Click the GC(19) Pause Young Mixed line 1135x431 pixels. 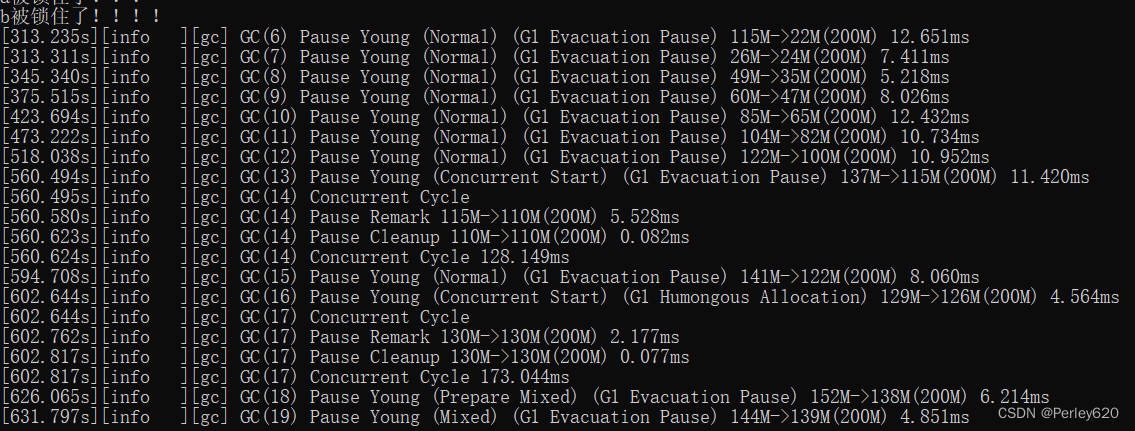(x=485, y=417)
